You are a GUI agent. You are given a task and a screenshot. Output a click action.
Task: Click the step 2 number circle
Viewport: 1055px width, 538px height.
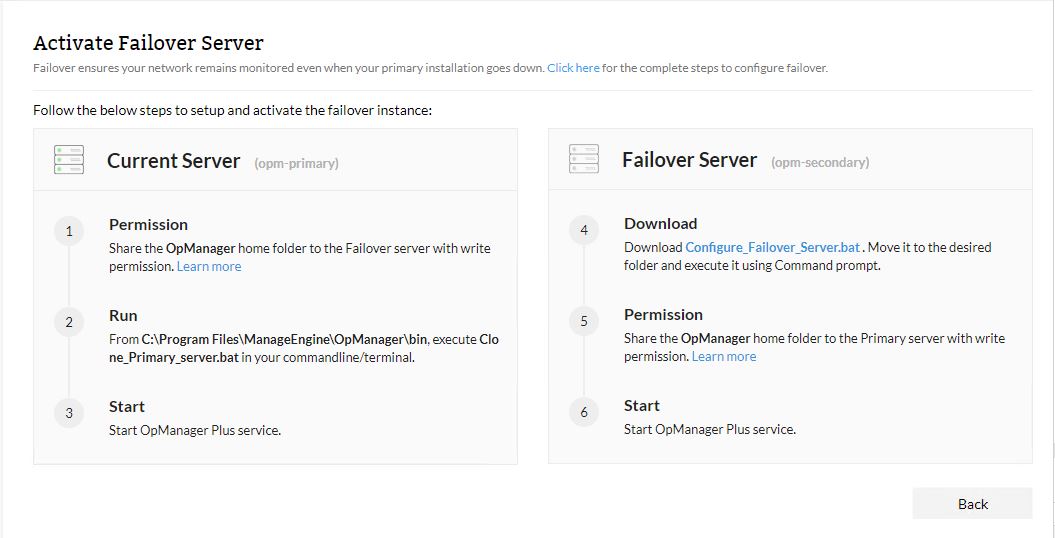(69, 322)
